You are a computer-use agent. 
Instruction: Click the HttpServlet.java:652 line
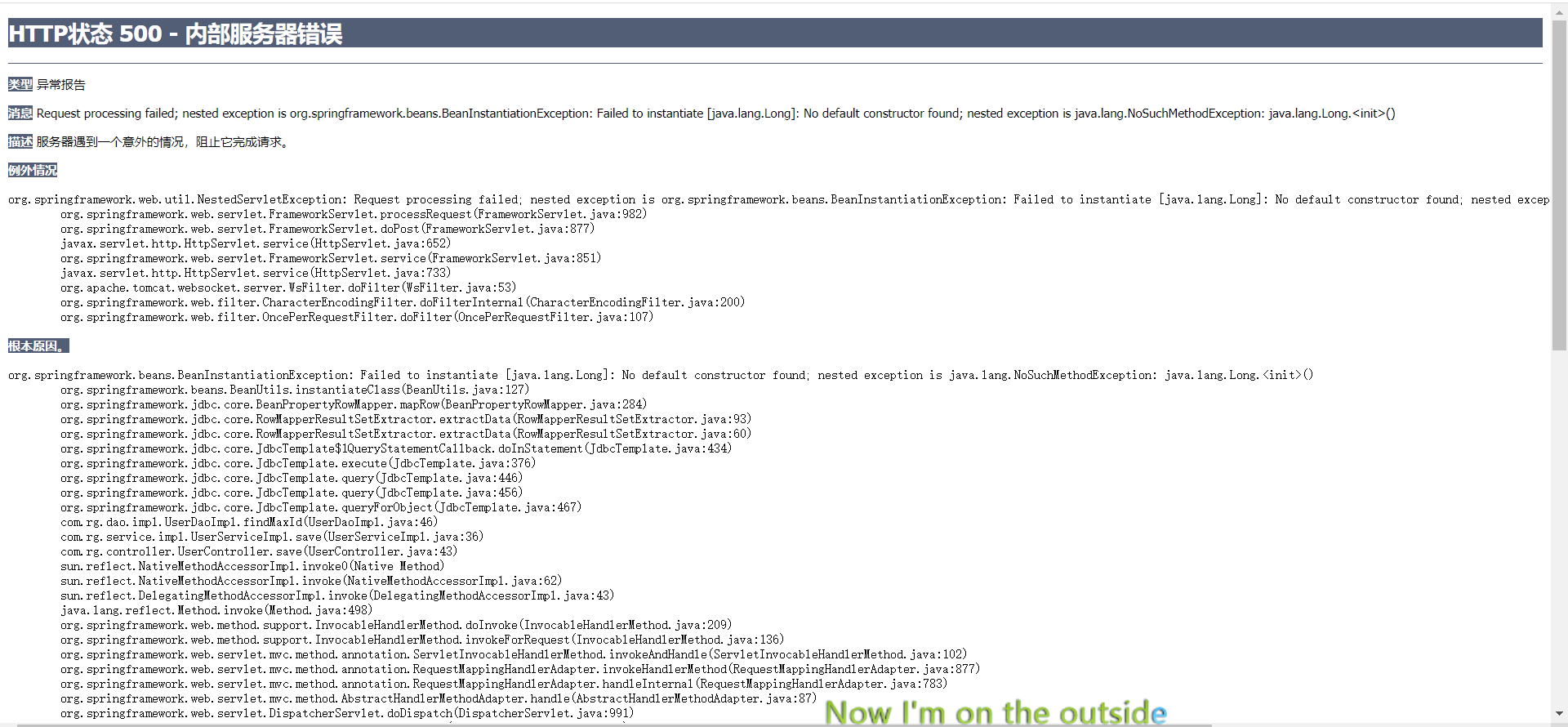coord(256,243)
